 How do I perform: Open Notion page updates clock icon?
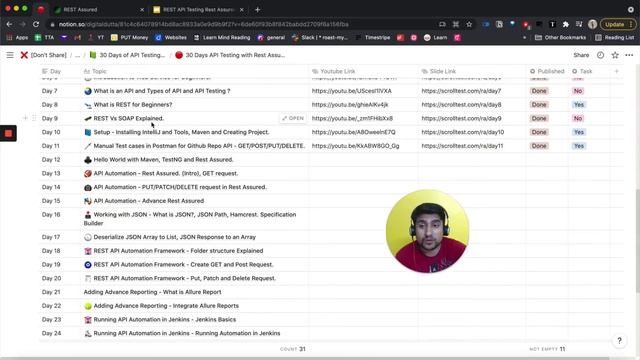pos(600,55)
